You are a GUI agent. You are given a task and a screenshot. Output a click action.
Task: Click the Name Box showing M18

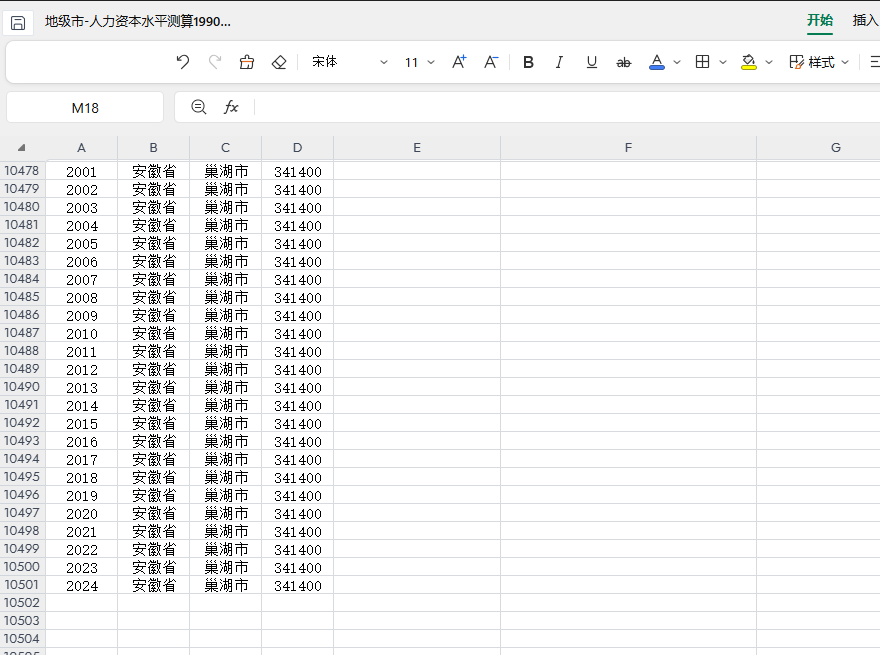85,107
